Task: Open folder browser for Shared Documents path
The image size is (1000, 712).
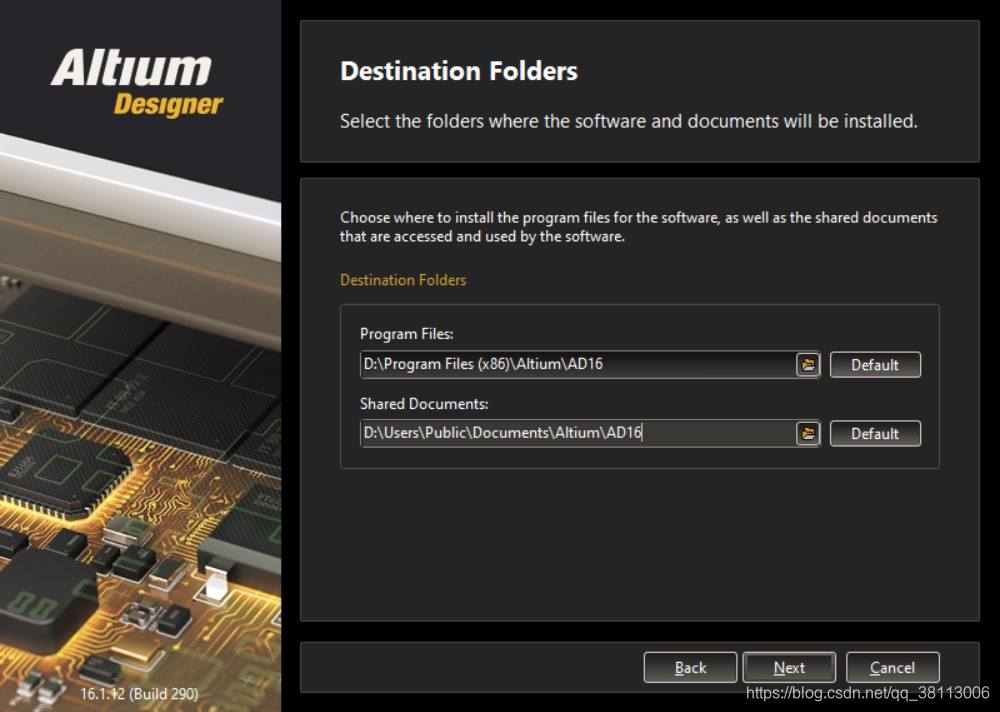Action: tap(808, 434)
